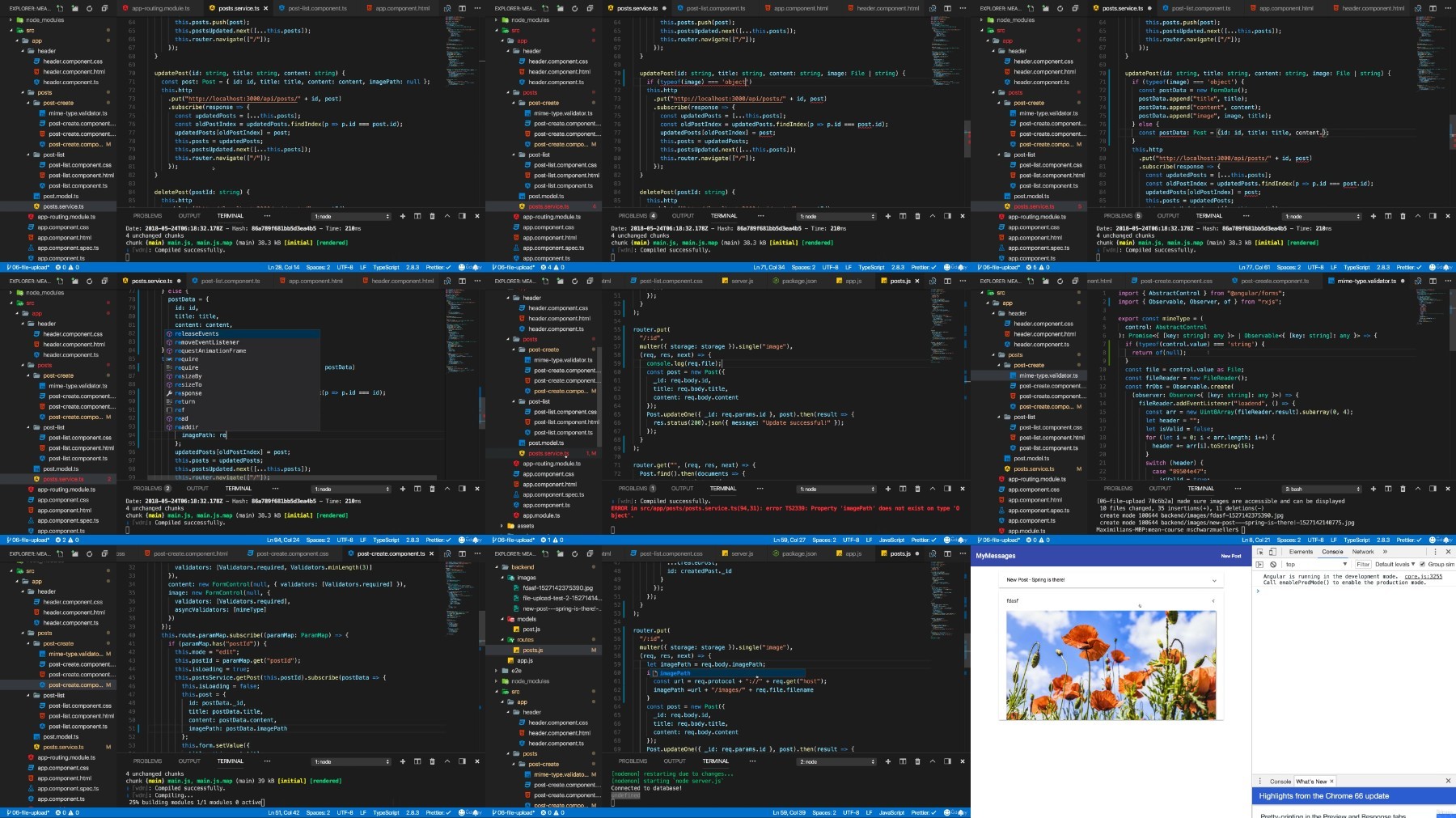This screenshot has width=1456, height=818.
Task: Close posts.service.ts tab beside app-routing.module.ts tab
Action: click(x=267, y=8)
